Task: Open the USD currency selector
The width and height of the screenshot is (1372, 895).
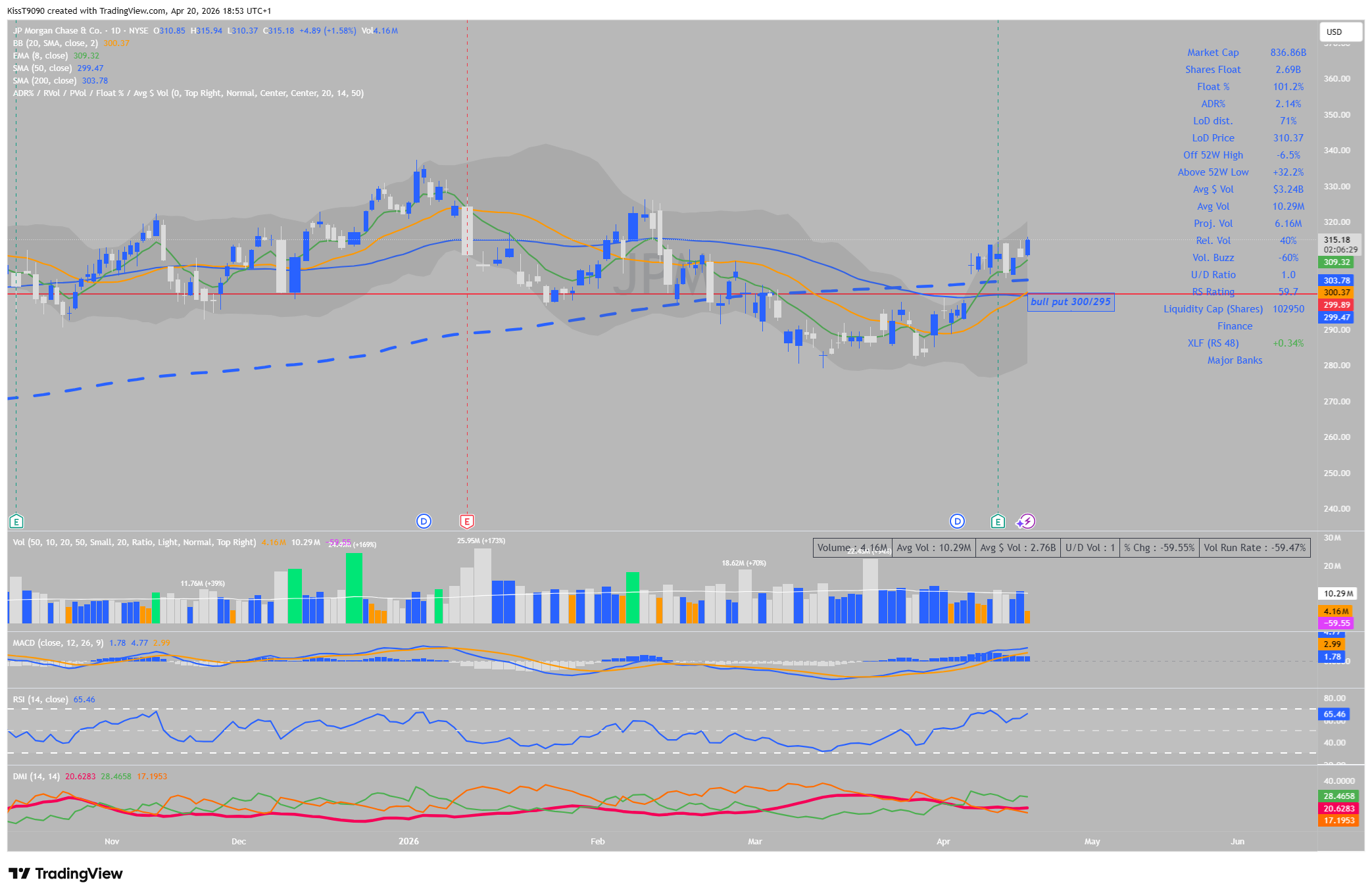Action: (x=1340, y=32)
